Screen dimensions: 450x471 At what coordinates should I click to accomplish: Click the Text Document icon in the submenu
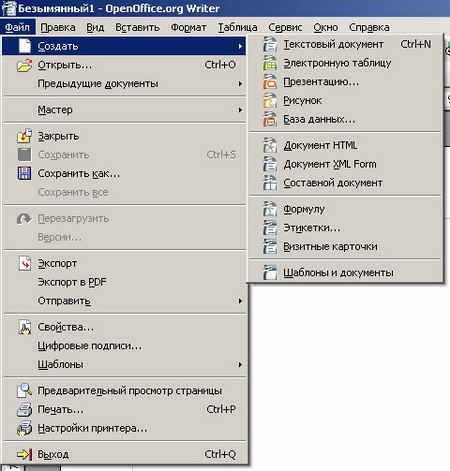pyautogui.click(x=270, y=44)
